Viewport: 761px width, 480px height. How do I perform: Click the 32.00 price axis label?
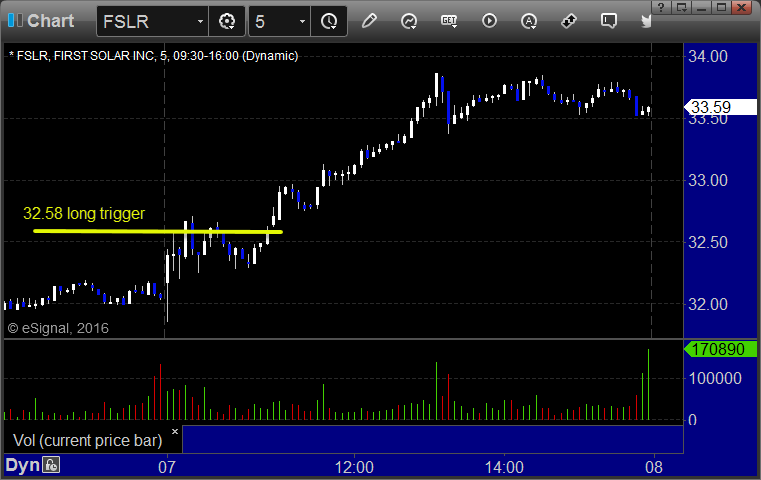pos(708,304)
